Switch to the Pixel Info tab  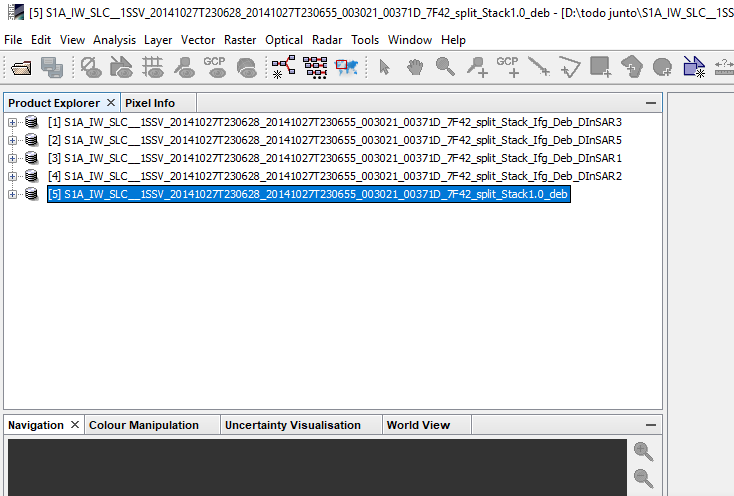pyautogui.click(x=150, y=103)
